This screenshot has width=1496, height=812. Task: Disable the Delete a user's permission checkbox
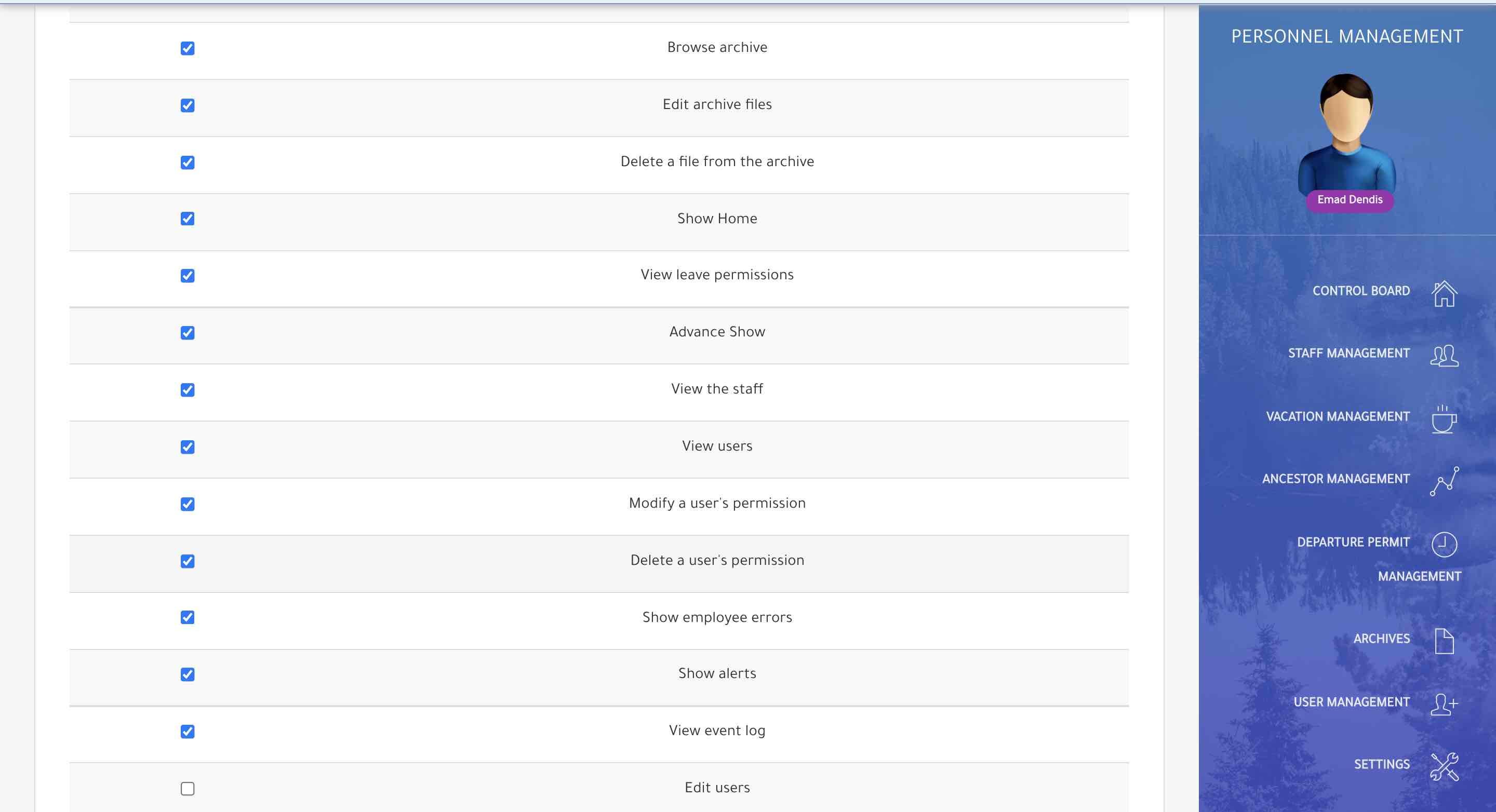pos(188,561)
